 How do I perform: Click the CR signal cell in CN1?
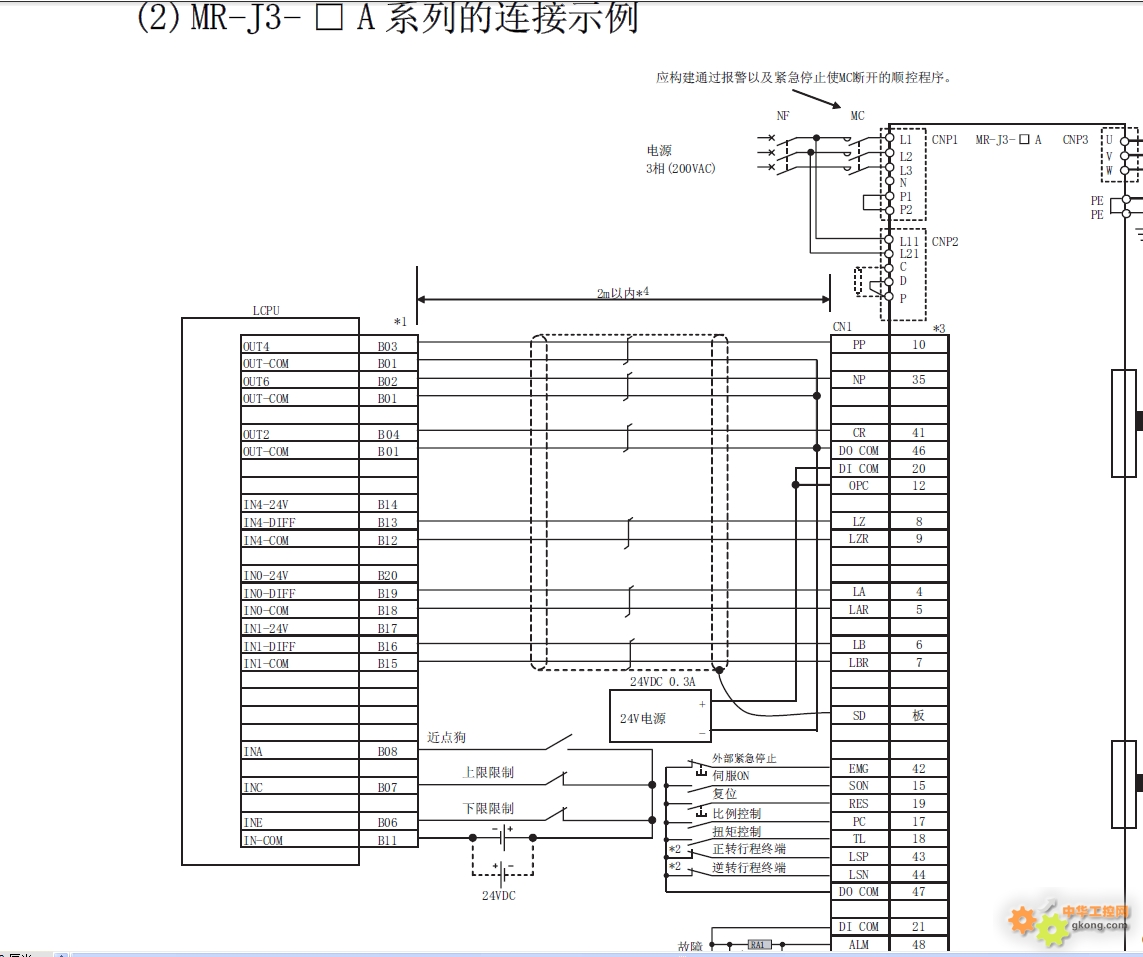[x=860, y=432]
